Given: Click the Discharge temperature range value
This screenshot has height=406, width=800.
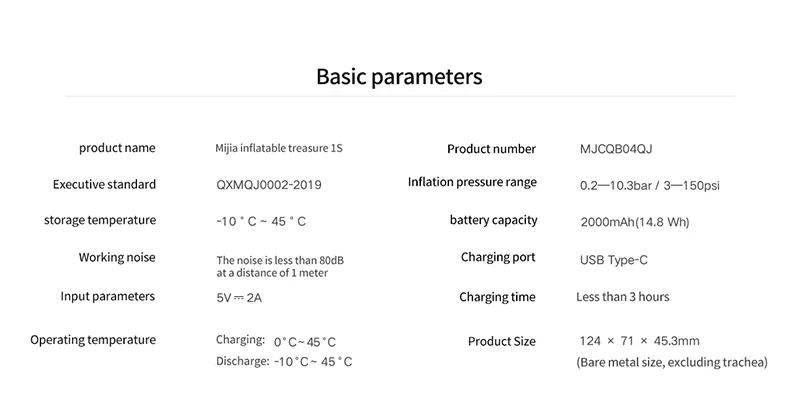Looking at the screenshot, I should click(313, 362).
